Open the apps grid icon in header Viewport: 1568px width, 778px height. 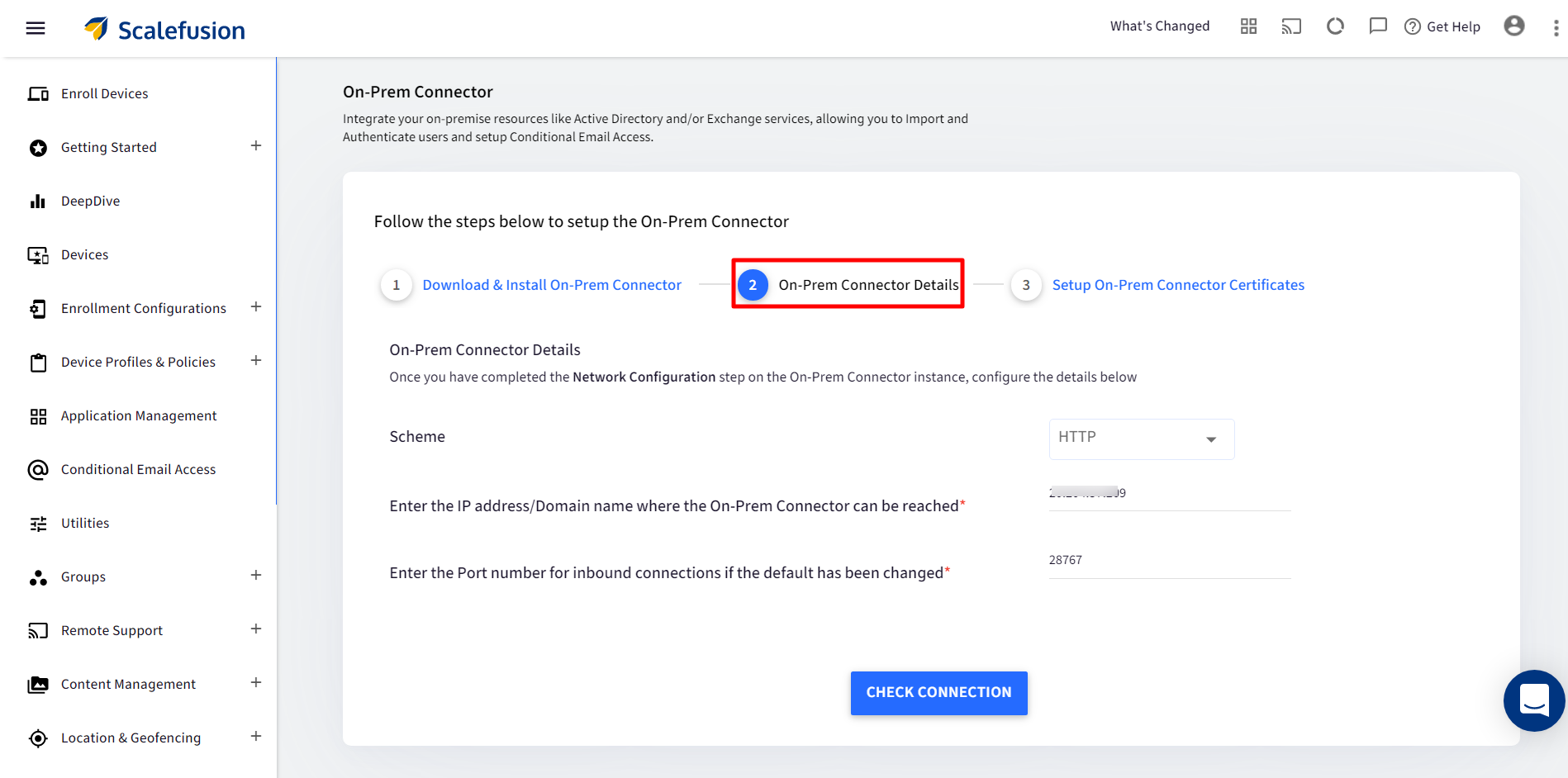pyautogui.click(x=1248, y=26)
